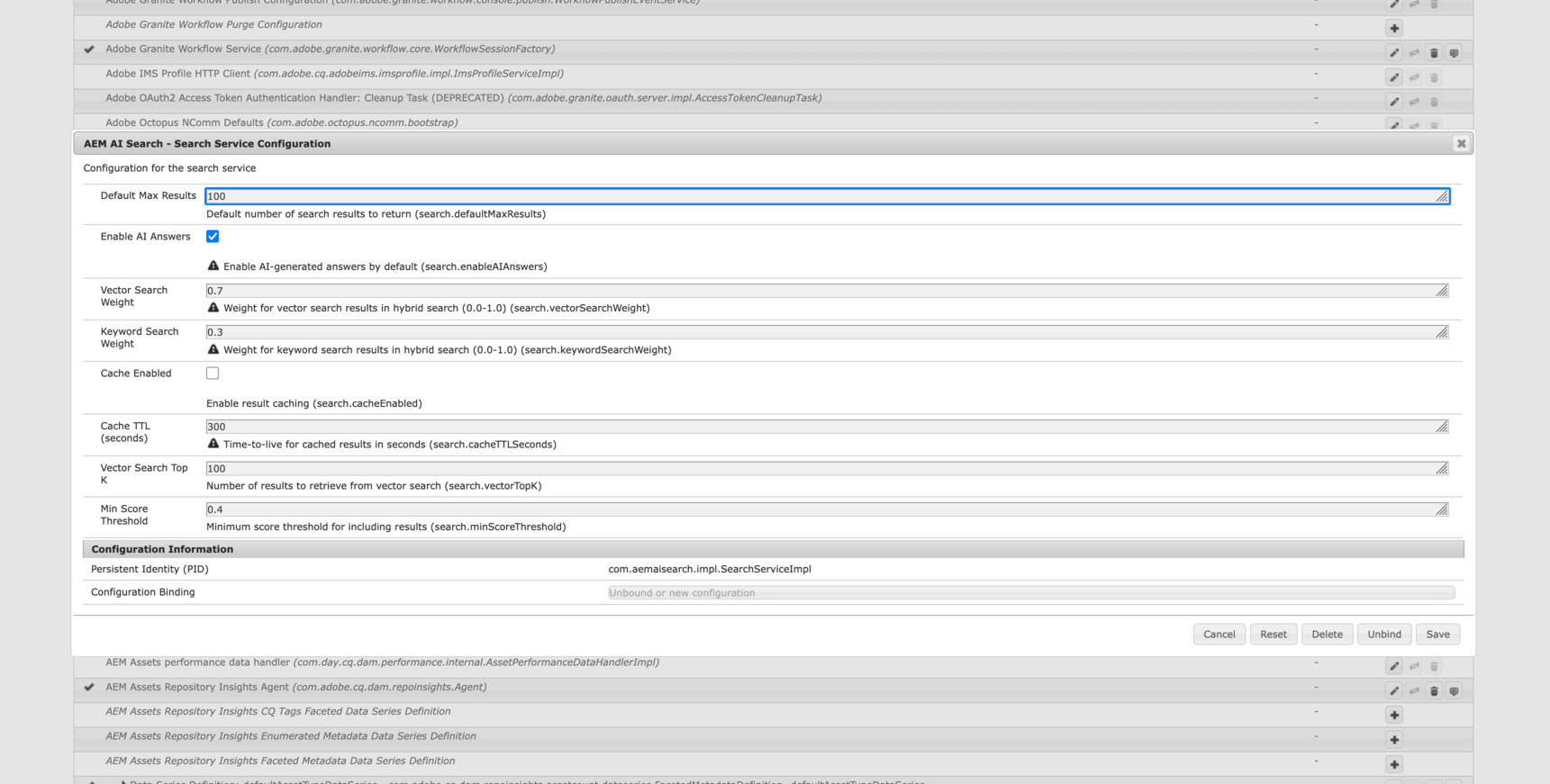Add CQ Tags Faceted Data Series Definition

1394,715
